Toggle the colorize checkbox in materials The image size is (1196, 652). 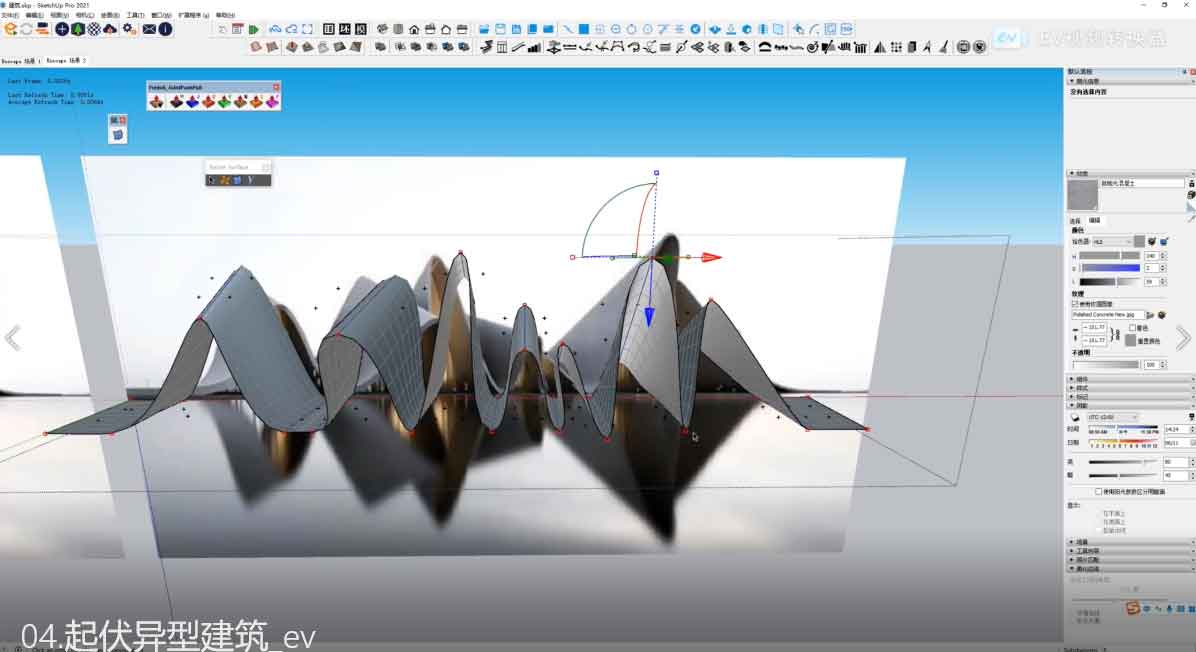tap(1132, 327)
